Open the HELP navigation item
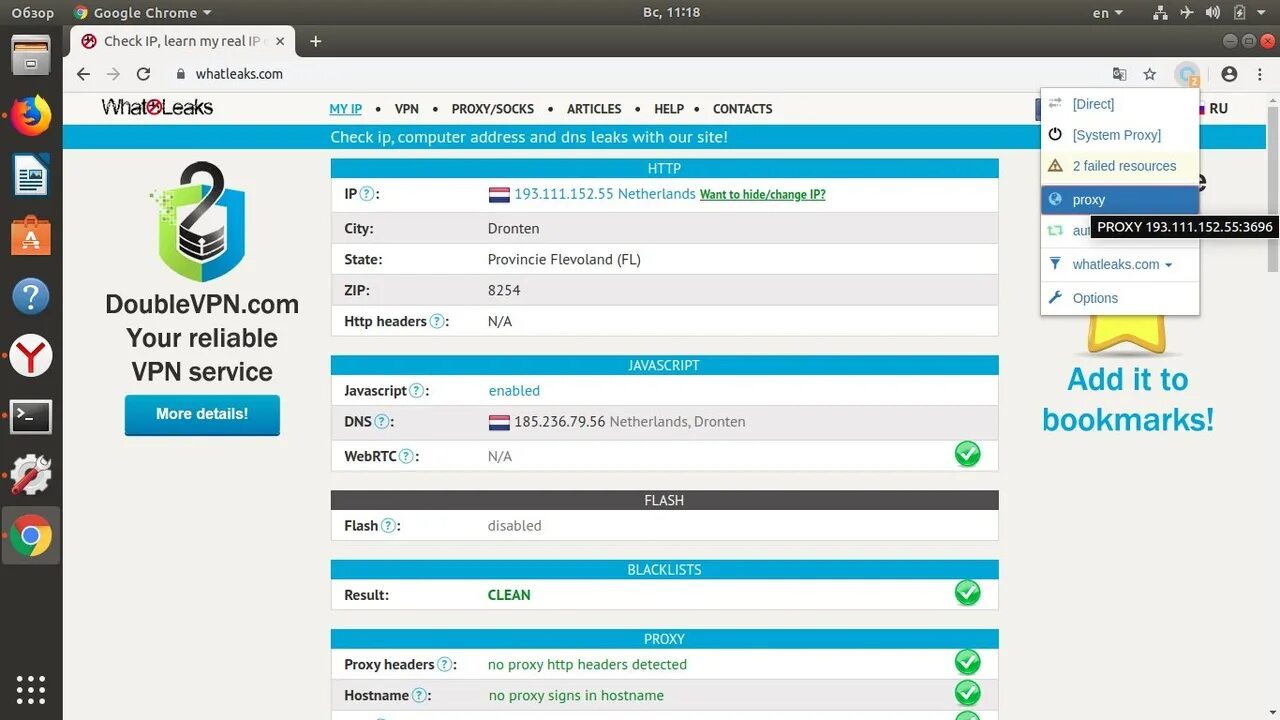This screenshot has width=1280, height=720. pos(669,109)
